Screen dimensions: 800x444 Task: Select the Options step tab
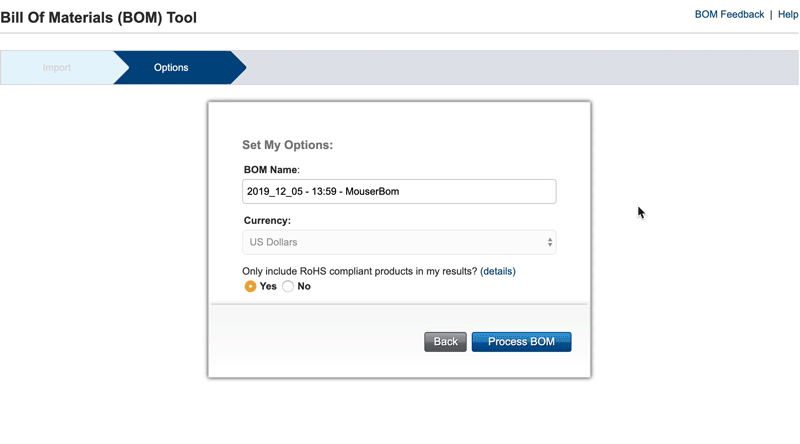(171, 68)
